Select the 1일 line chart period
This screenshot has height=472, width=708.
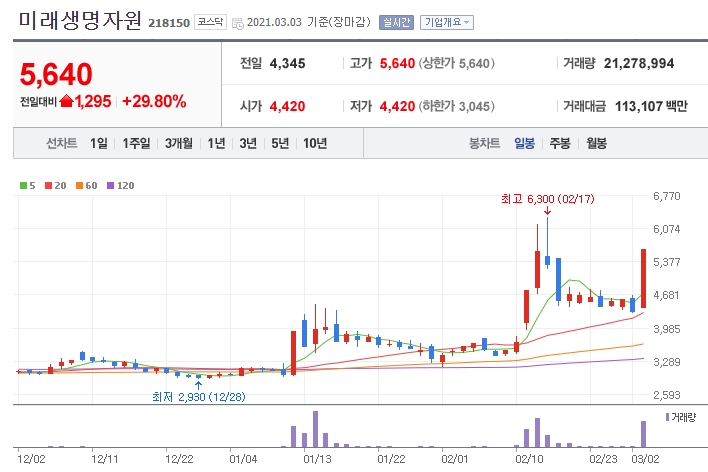pyautogui.click(x=98, y=144)
